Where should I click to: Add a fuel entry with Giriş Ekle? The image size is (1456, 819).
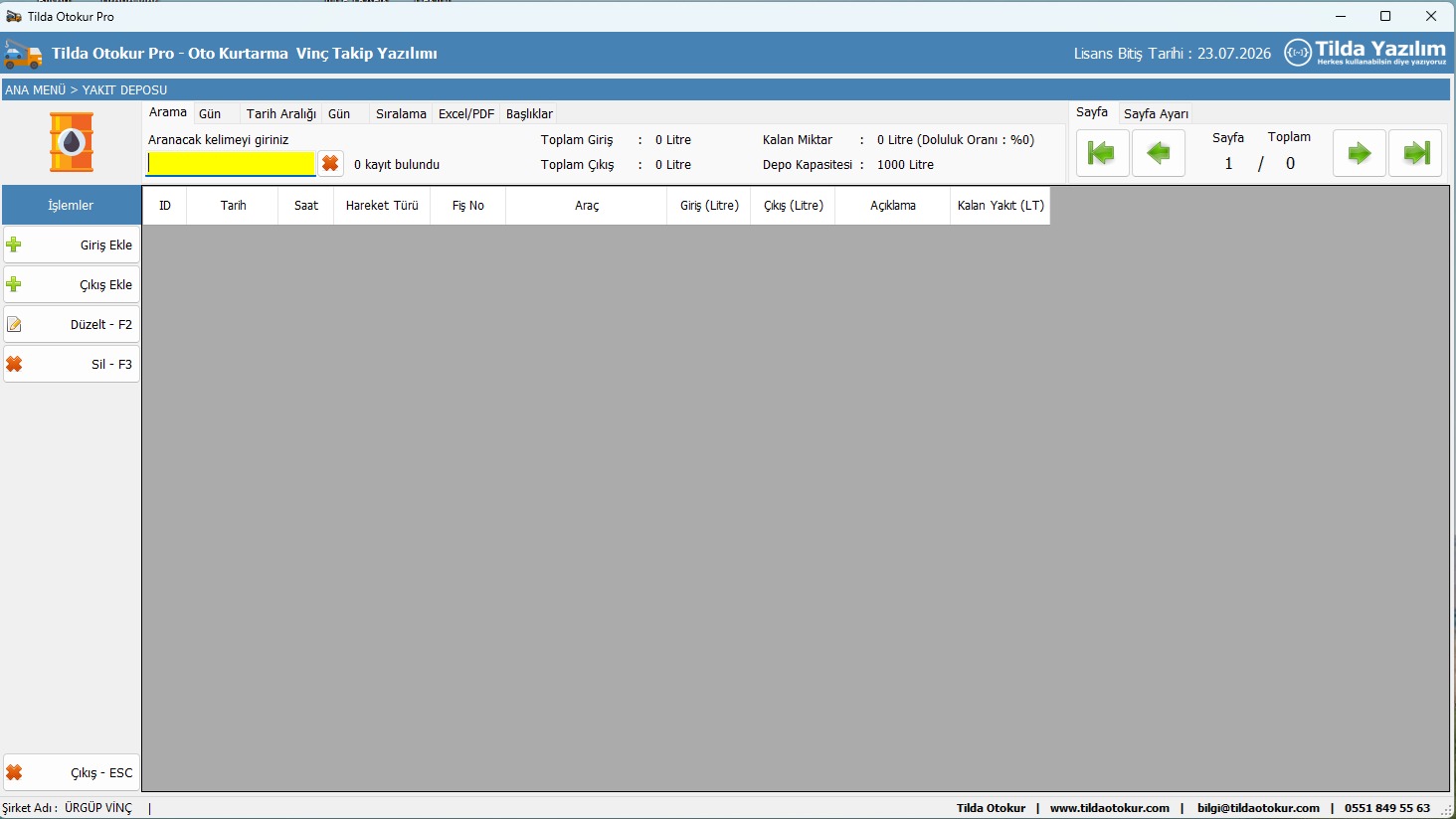point(72,245)
